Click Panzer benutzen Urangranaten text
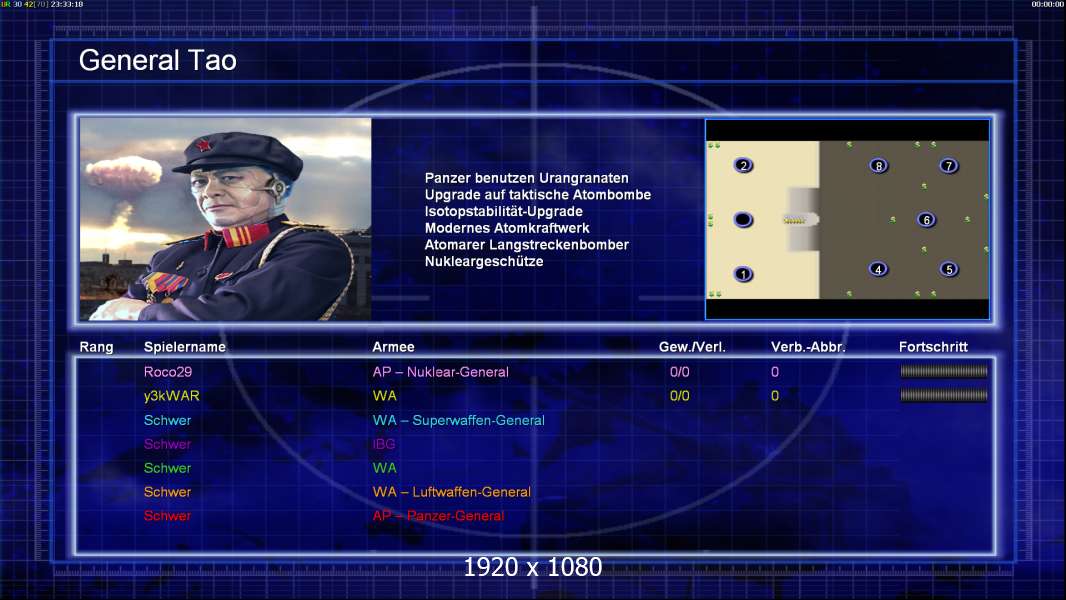This screenshot has width=1066, height=600. tap(526, 178)
